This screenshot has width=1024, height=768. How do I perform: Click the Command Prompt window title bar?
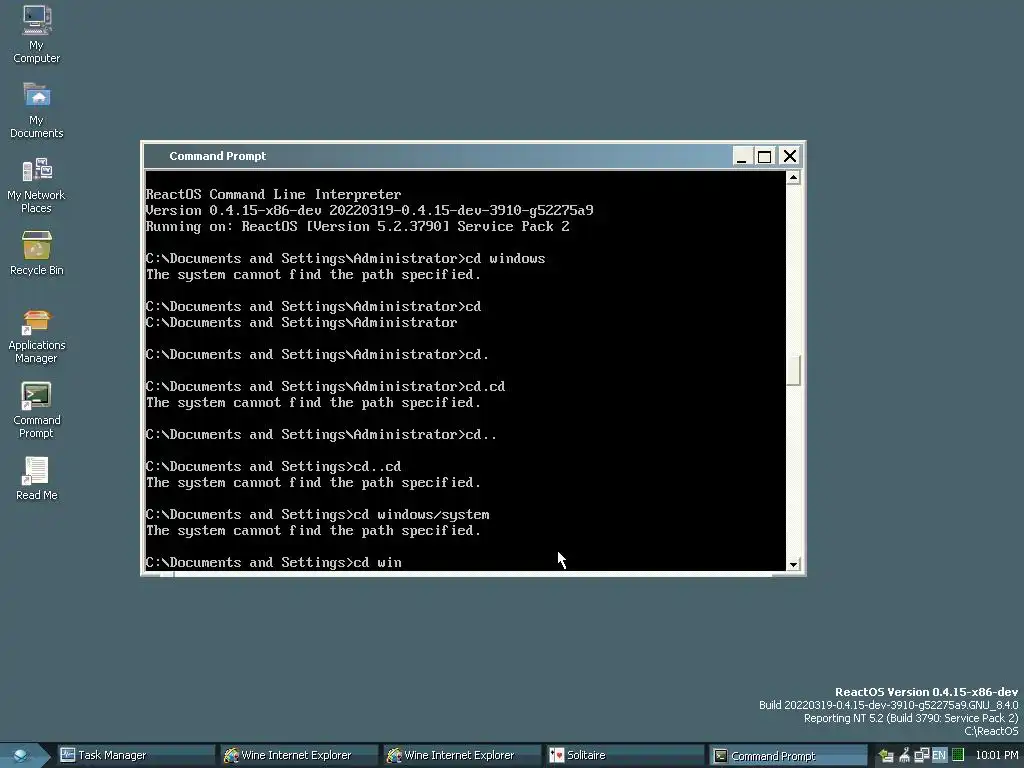point(438,156)
